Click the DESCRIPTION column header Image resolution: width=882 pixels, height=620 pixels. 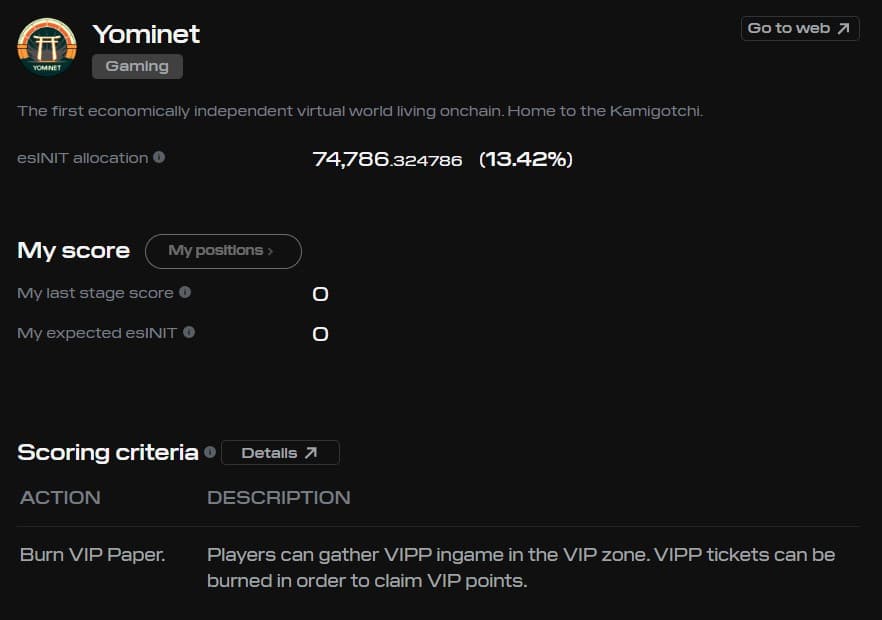(x=278, y=497)
